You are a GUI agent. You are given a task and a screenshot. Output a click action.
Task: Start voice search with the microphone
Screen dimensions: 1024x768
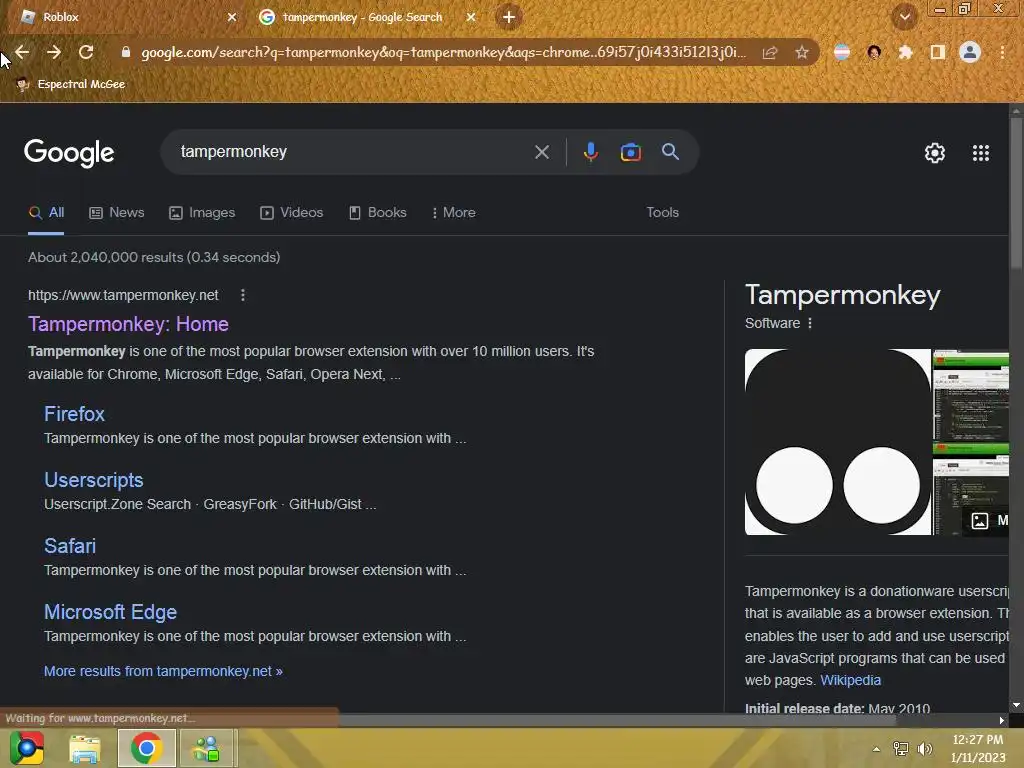pos(590,152)
